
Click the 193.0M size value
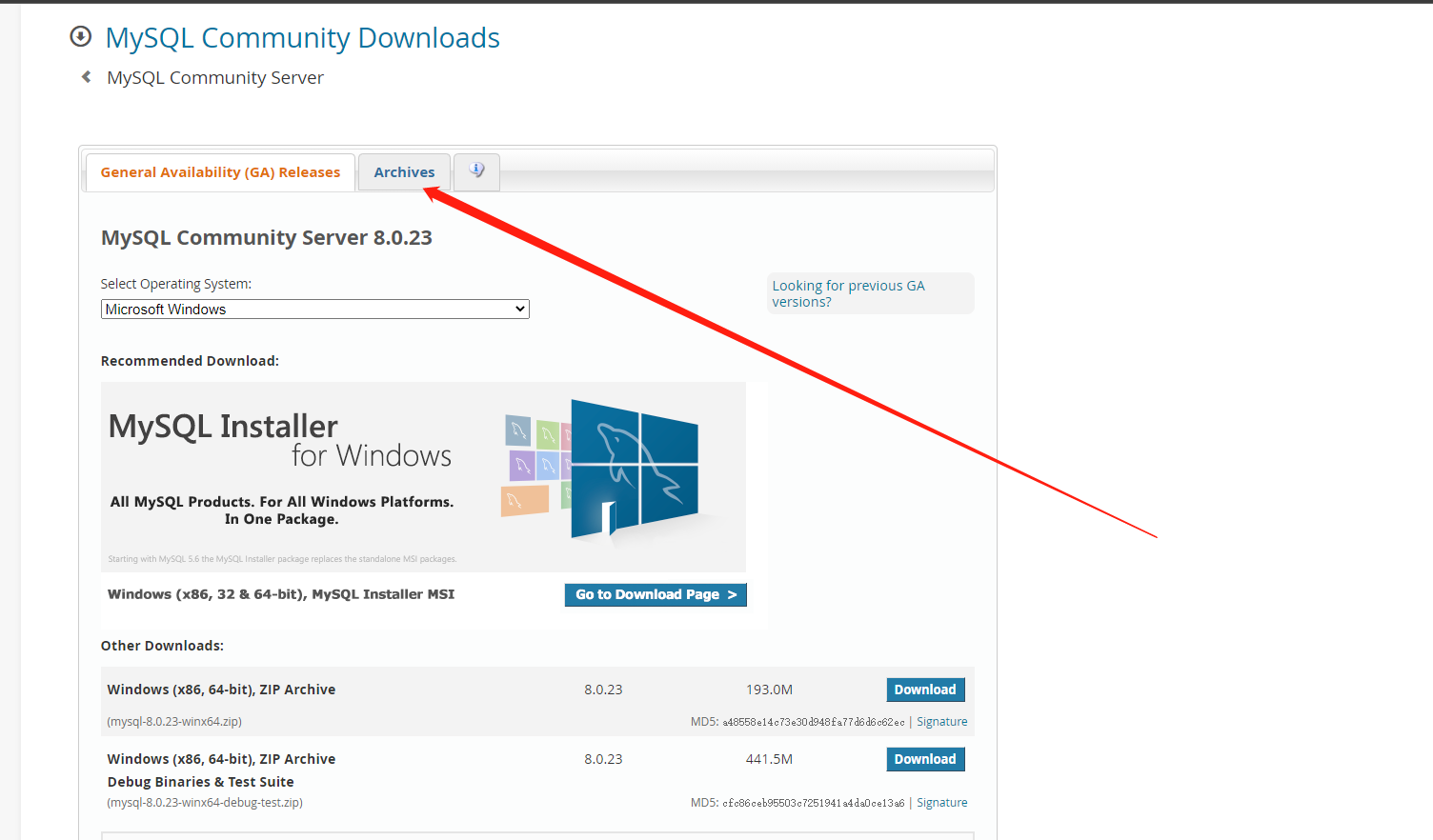tap(769, 690)
